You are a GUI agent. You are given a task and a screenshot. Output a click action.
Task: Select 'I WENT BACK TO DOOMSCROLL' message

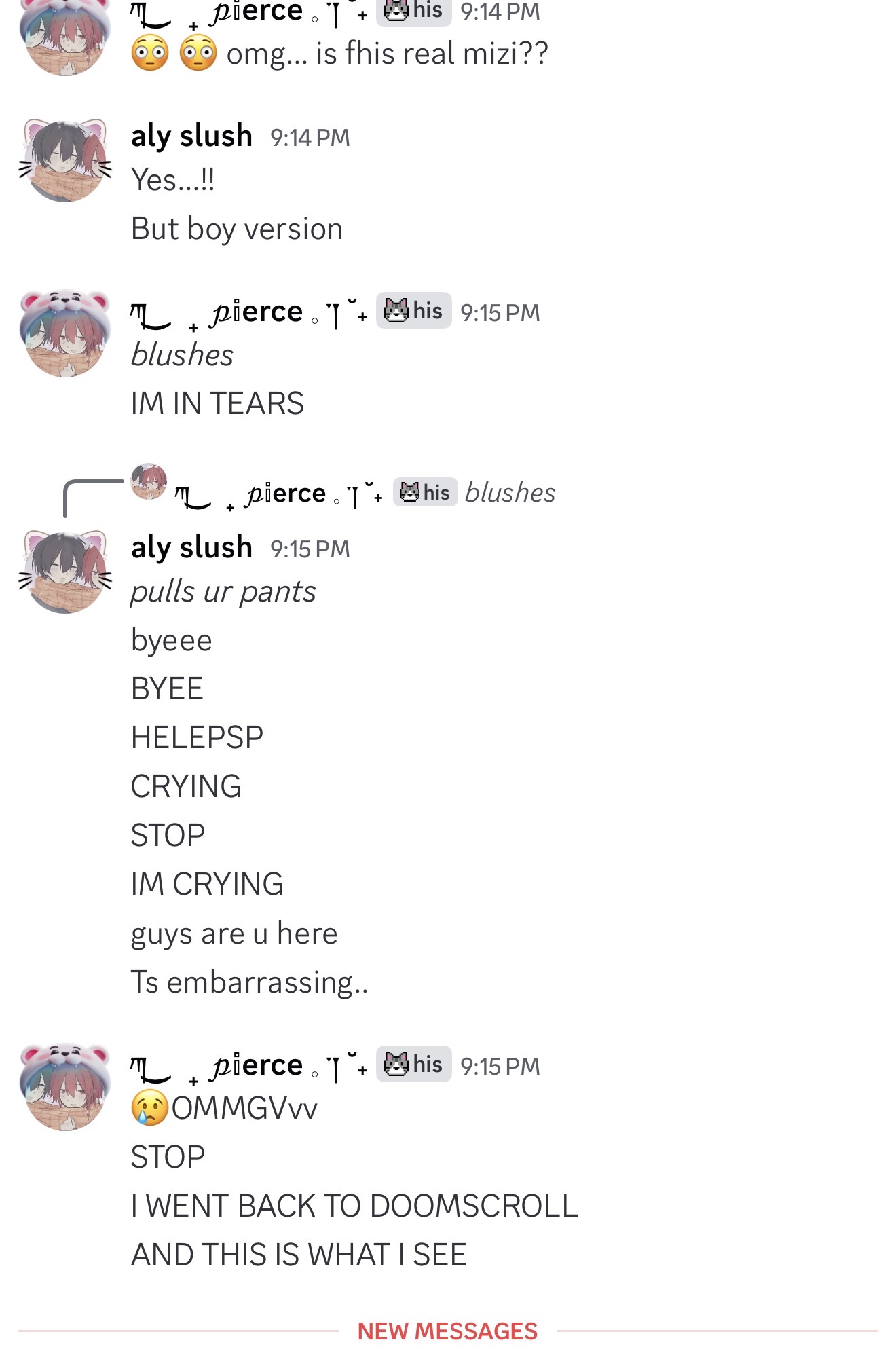coord(354,1206)
